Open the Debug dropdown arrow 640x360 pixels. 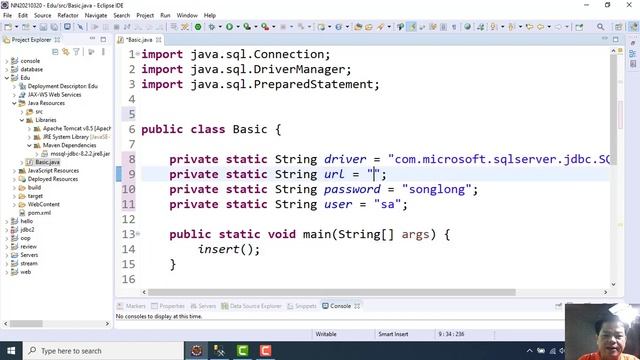click(220, 27)
